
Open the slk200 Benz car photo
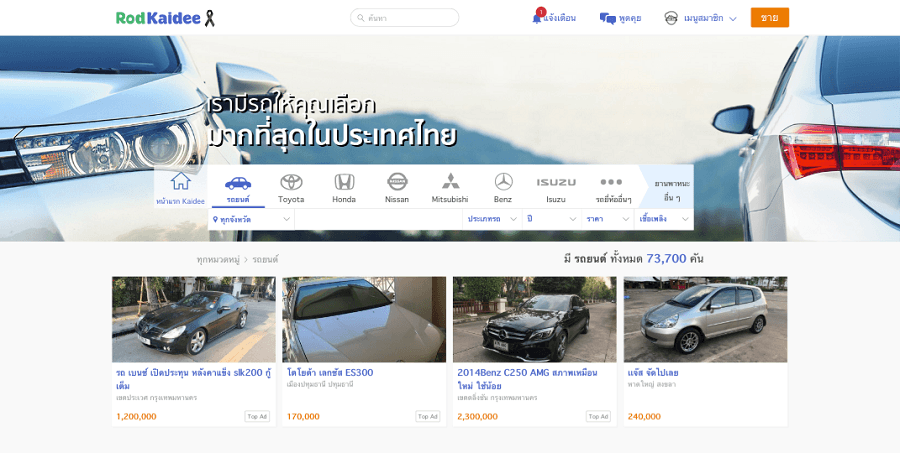tap(193, 319)
